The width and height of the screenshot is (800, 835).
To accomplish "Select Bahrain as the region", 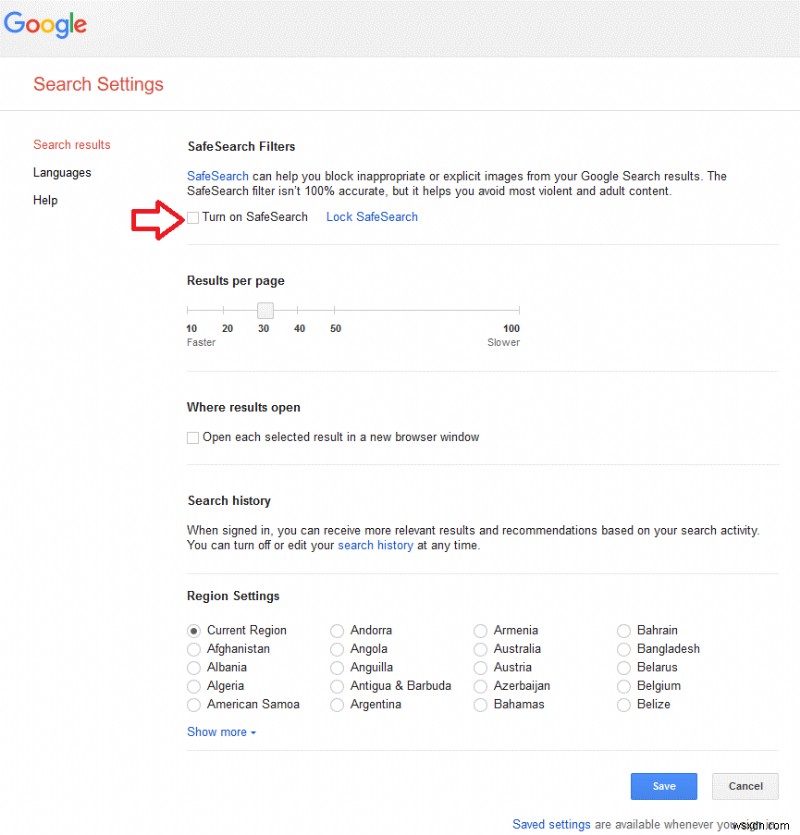I will 624,630.
